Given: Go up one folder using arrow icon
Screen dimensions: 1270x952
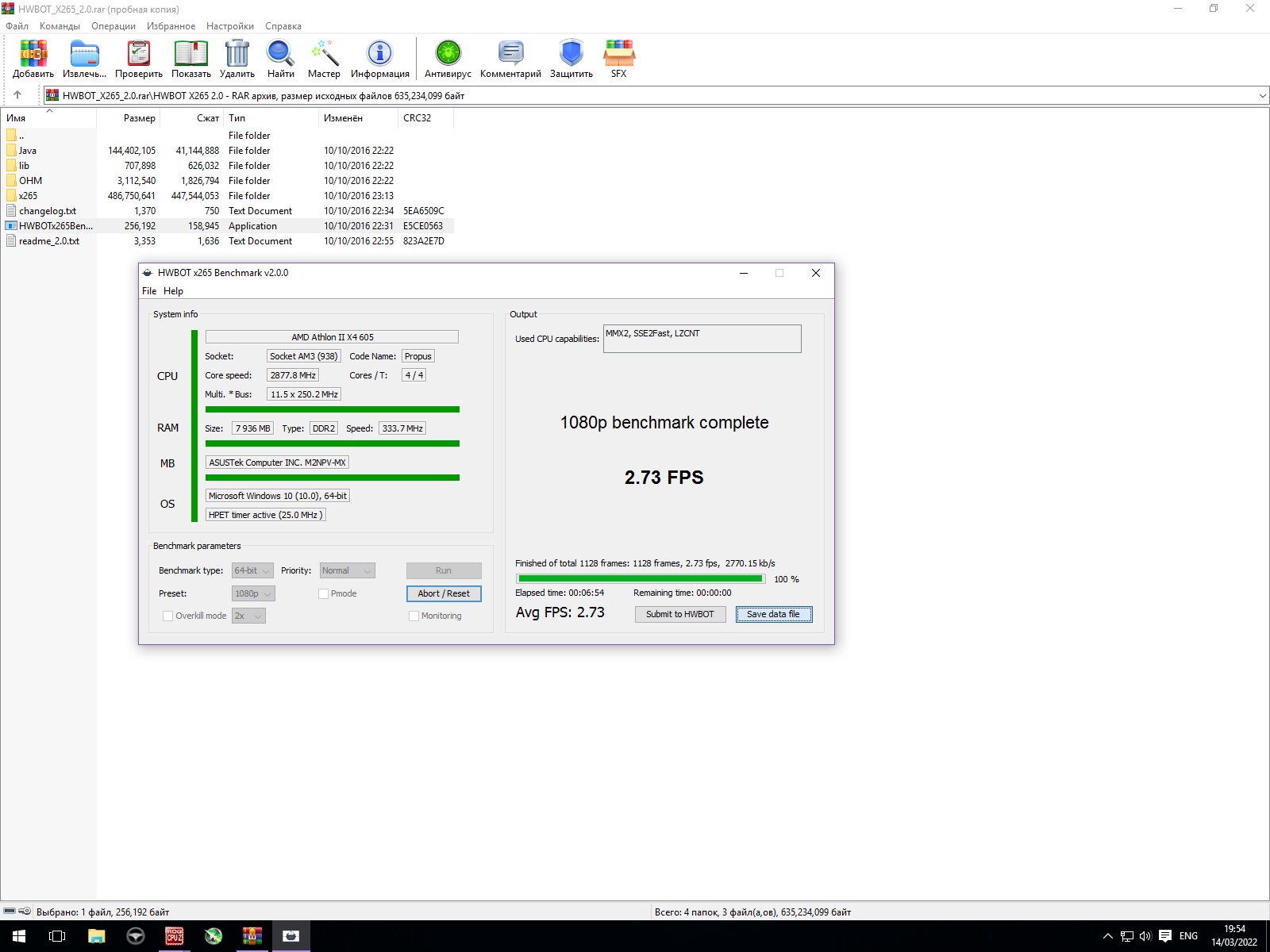Looking at the screenshot, I should click(x=17, y=95).
